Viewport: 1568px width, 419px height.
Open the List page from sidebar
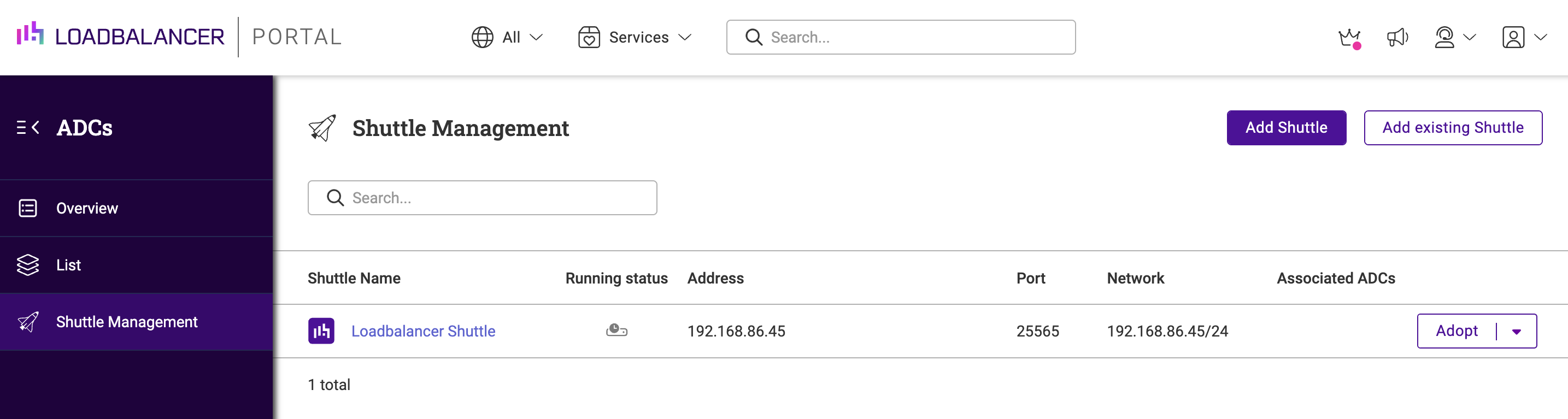68,264
